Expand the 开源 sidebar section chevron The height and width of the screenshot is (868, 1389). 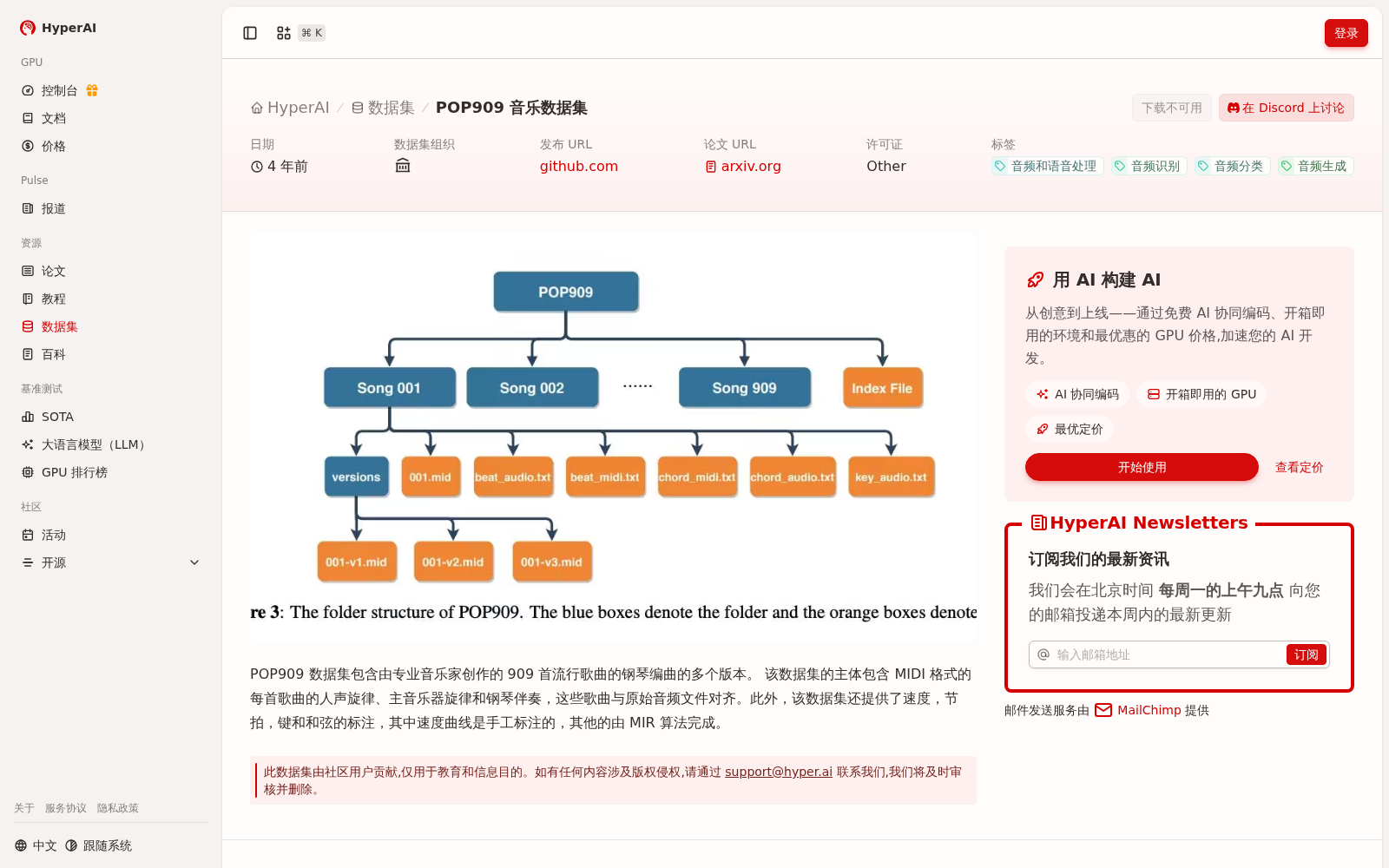[194, 562]
